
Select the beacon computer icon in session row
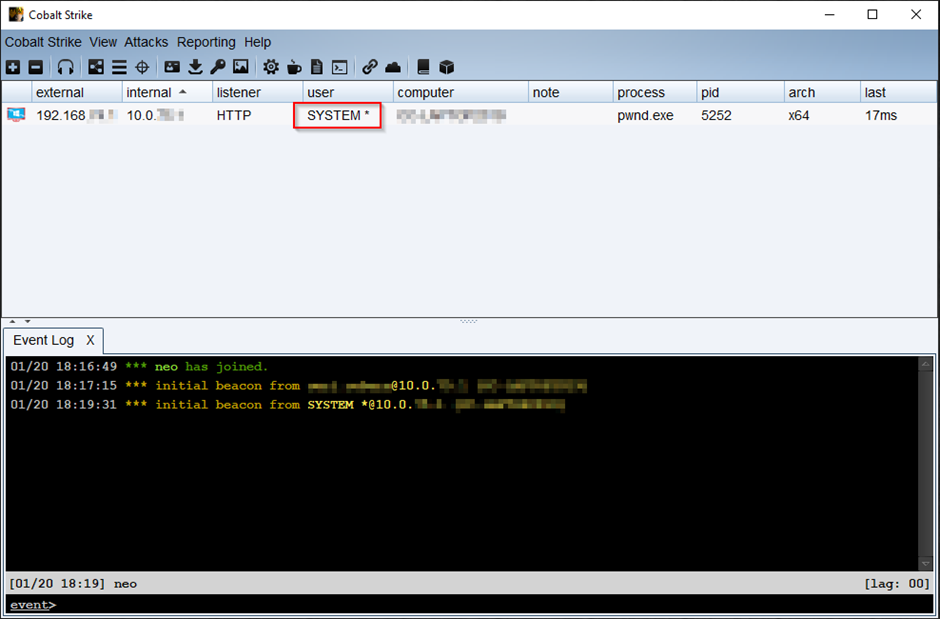point(16,115)
